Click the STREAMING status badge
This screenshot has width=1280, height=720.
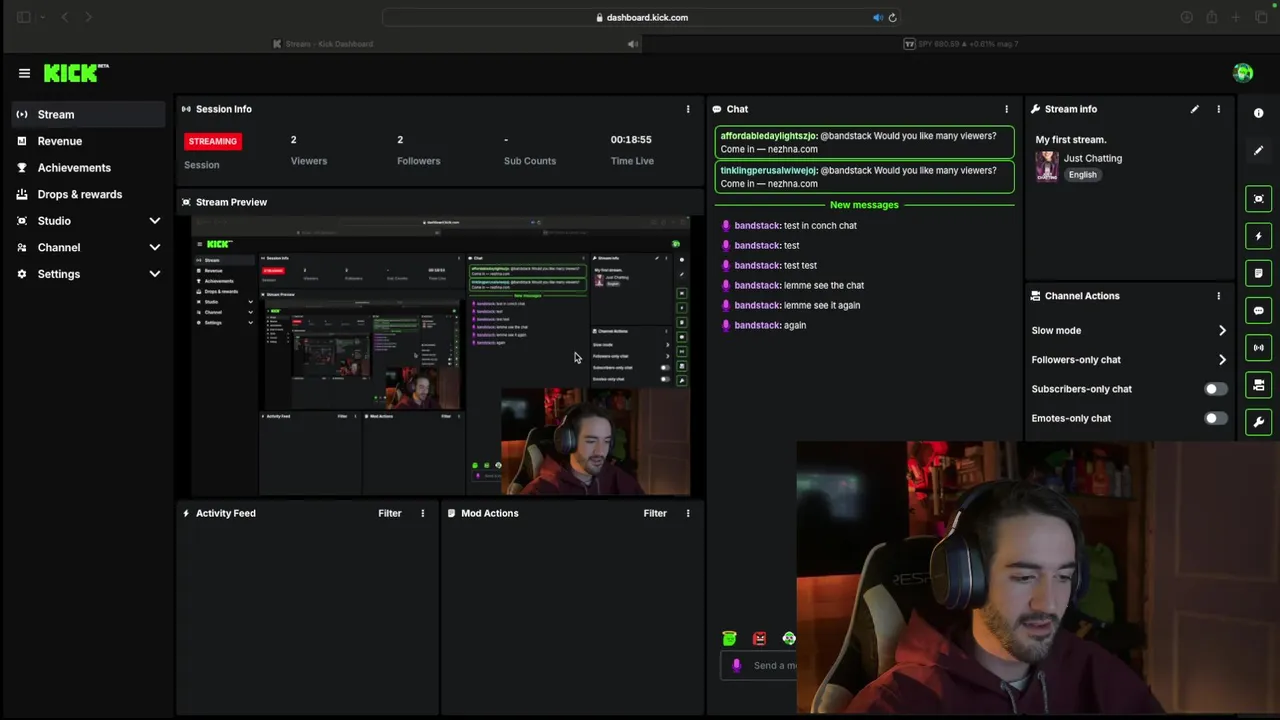(x=213, y=141)
